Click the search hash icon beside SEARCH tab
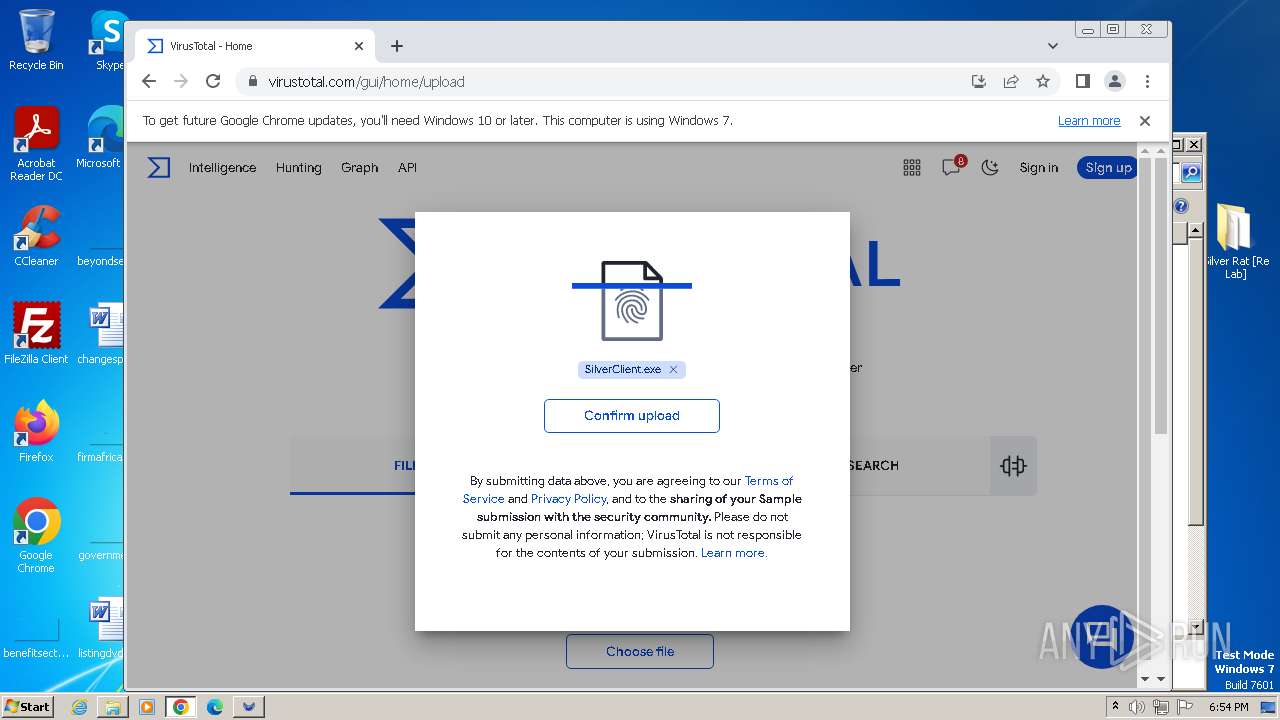This screenshot has width=1280, height=720. click(1013, 465)
